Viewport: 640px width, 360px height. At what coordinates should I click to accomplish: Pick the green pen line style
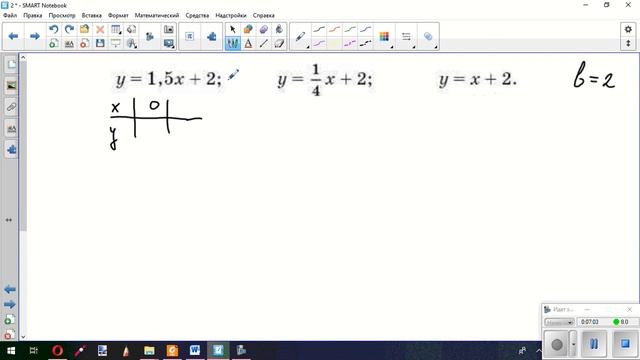[x=350, y=29]
